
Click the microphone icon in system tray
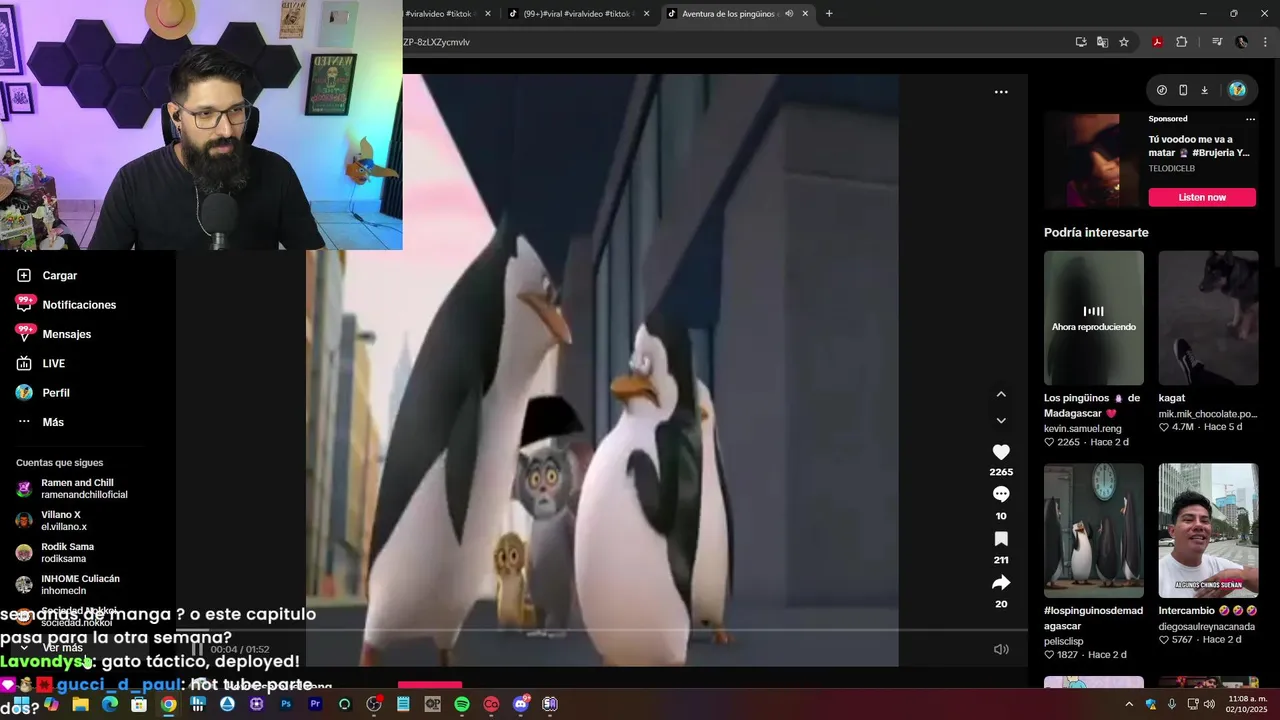coord(1171,704)
